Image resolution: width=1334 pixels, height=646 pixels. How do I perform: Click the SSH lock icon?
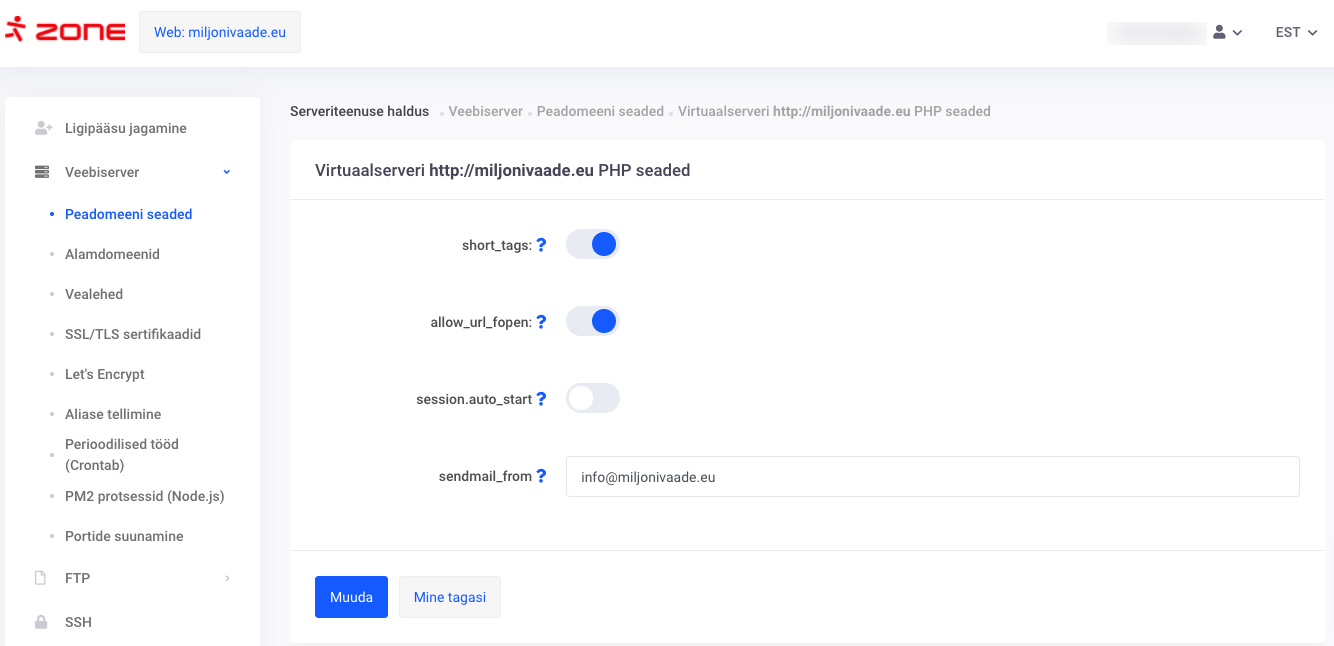click(41, 622)
